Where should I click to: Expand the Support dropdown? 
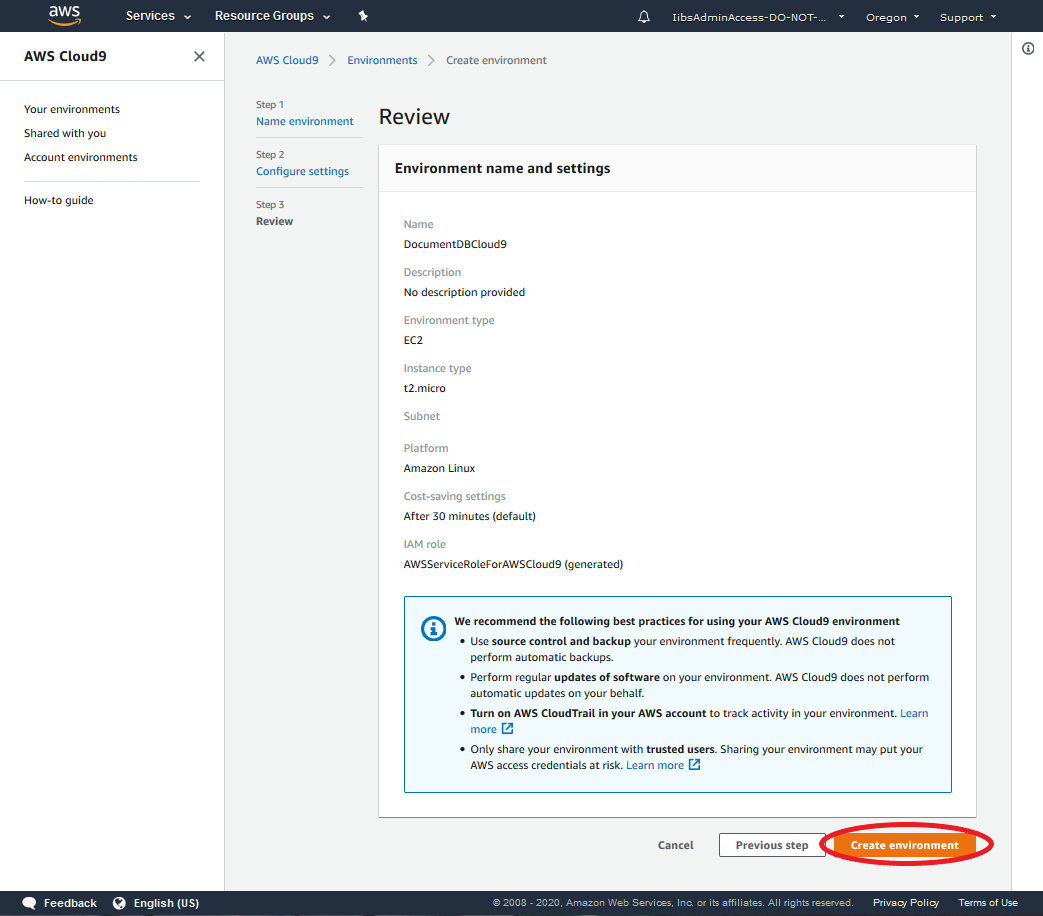click(x=965, y=16)
